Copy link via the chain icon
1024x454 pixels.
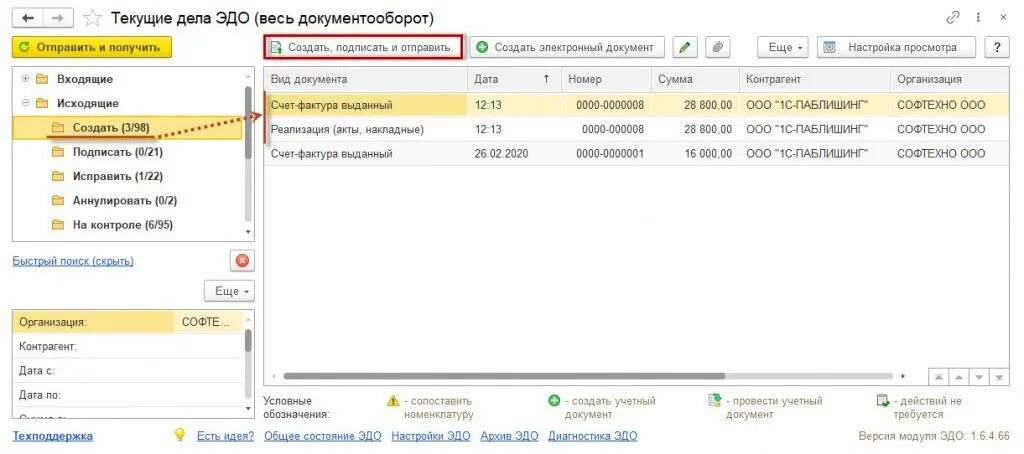click(x=953, y=18)
